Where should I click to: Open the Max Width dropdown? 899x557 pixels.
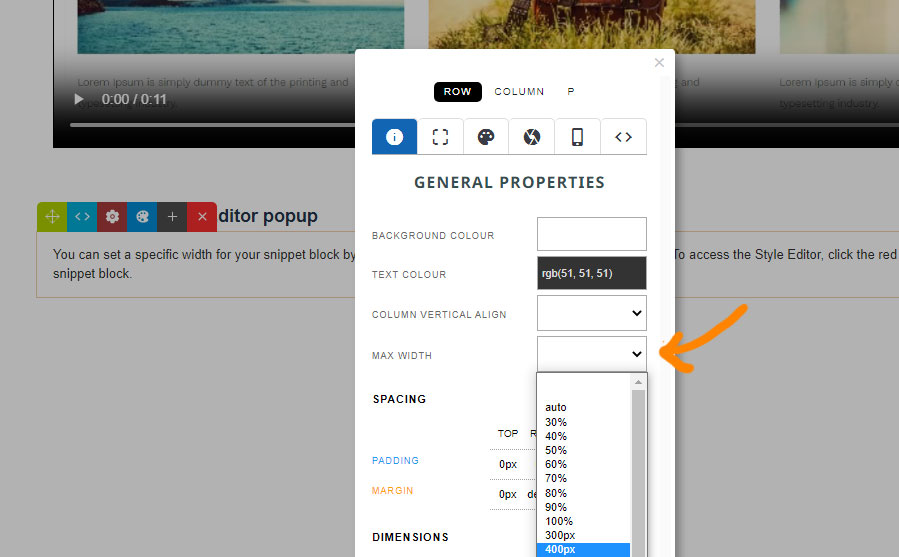point(592,354)
